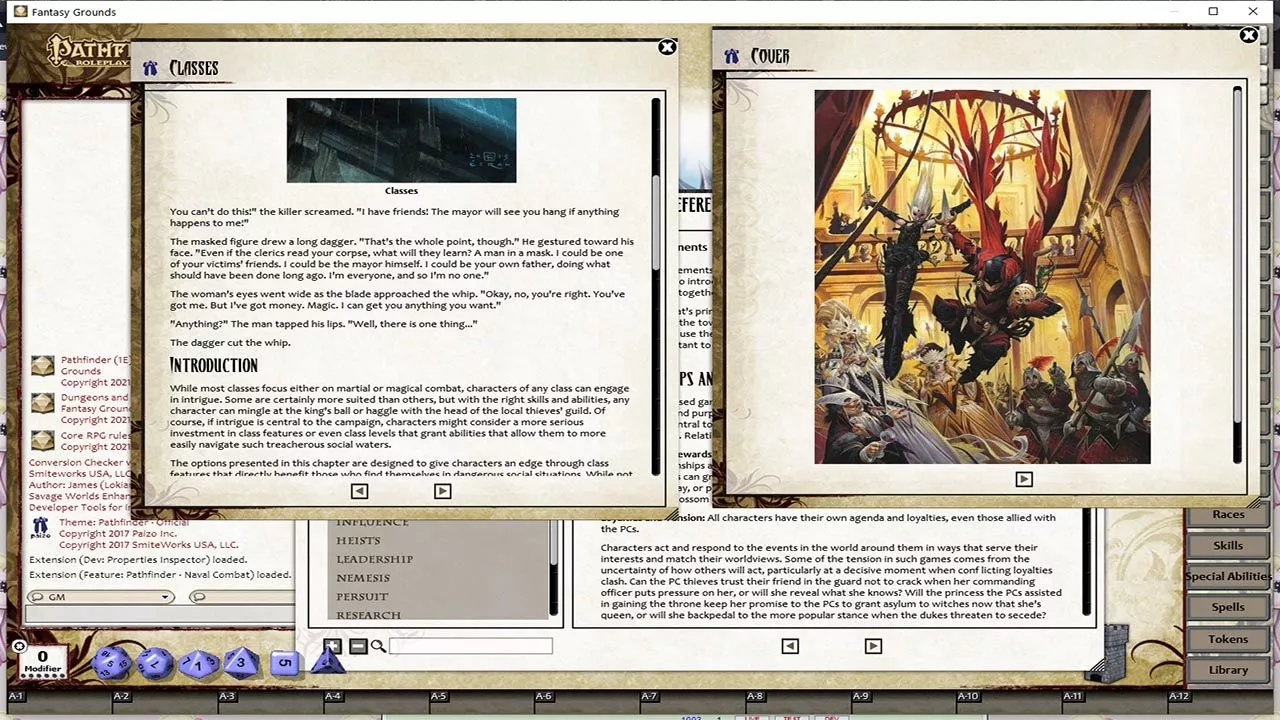Open the Leadership index entry
The width and height of the screenshot is (1280, 720).
pos(375,559)
